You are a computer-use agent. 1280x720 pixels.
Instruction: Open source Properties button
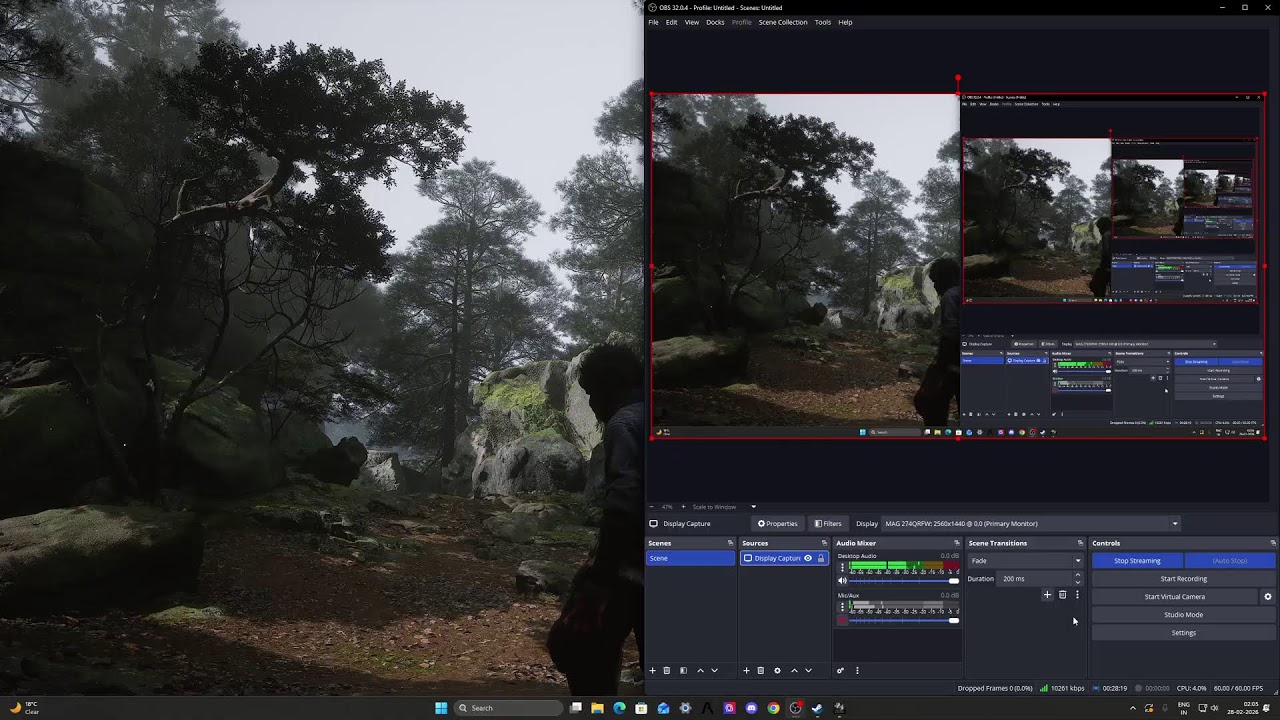click(777, 523)
